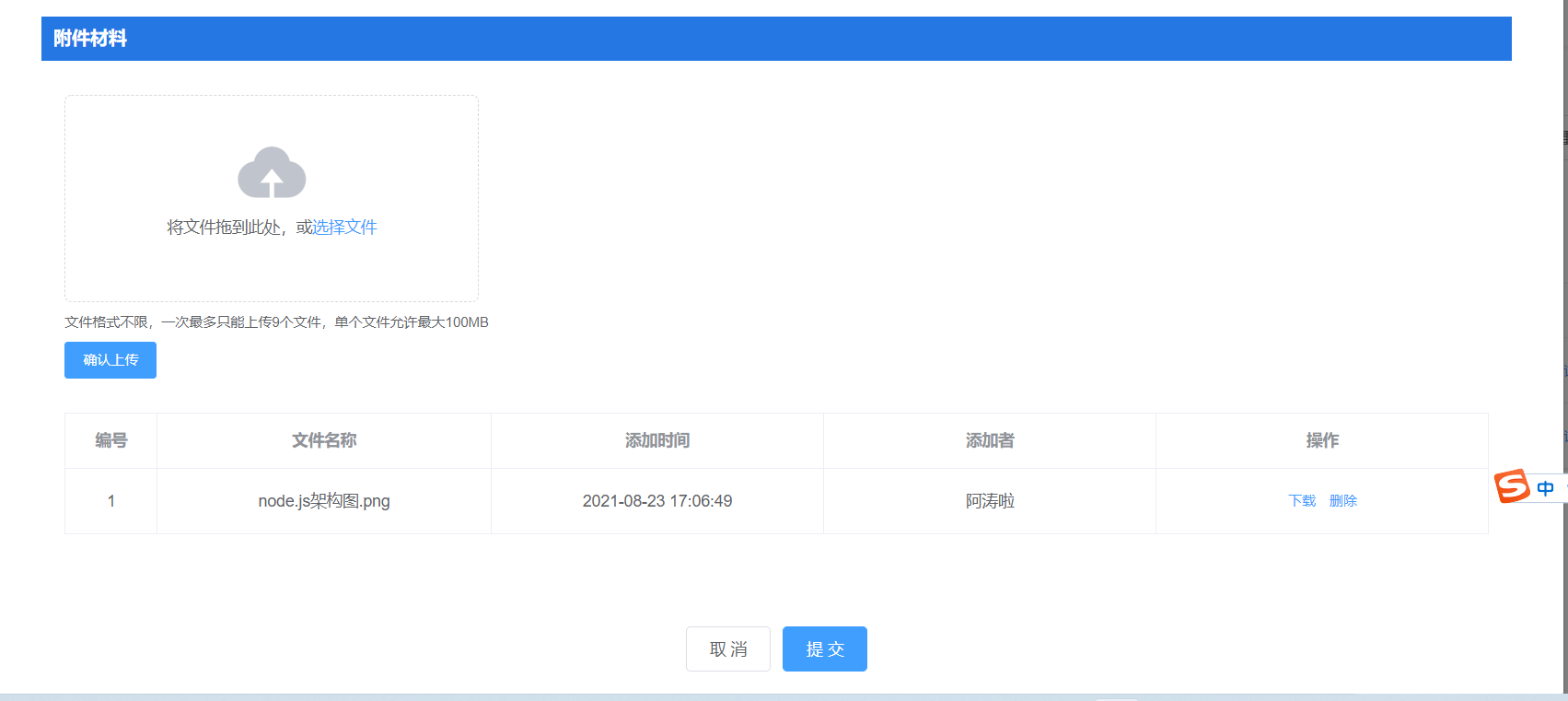Click the 文件名称 column header
Screen dimensions: 1568x701
[324, 441]
